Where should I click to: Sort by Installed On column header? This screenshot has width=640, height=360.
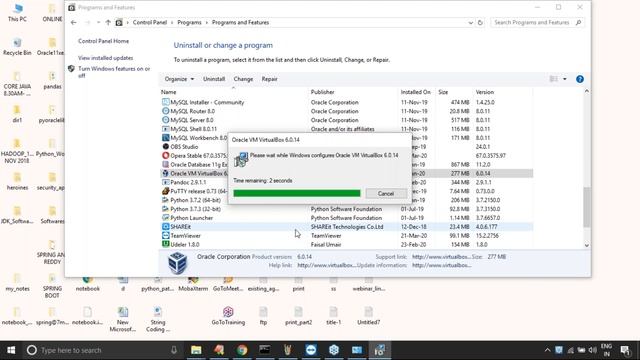[417, 92]
